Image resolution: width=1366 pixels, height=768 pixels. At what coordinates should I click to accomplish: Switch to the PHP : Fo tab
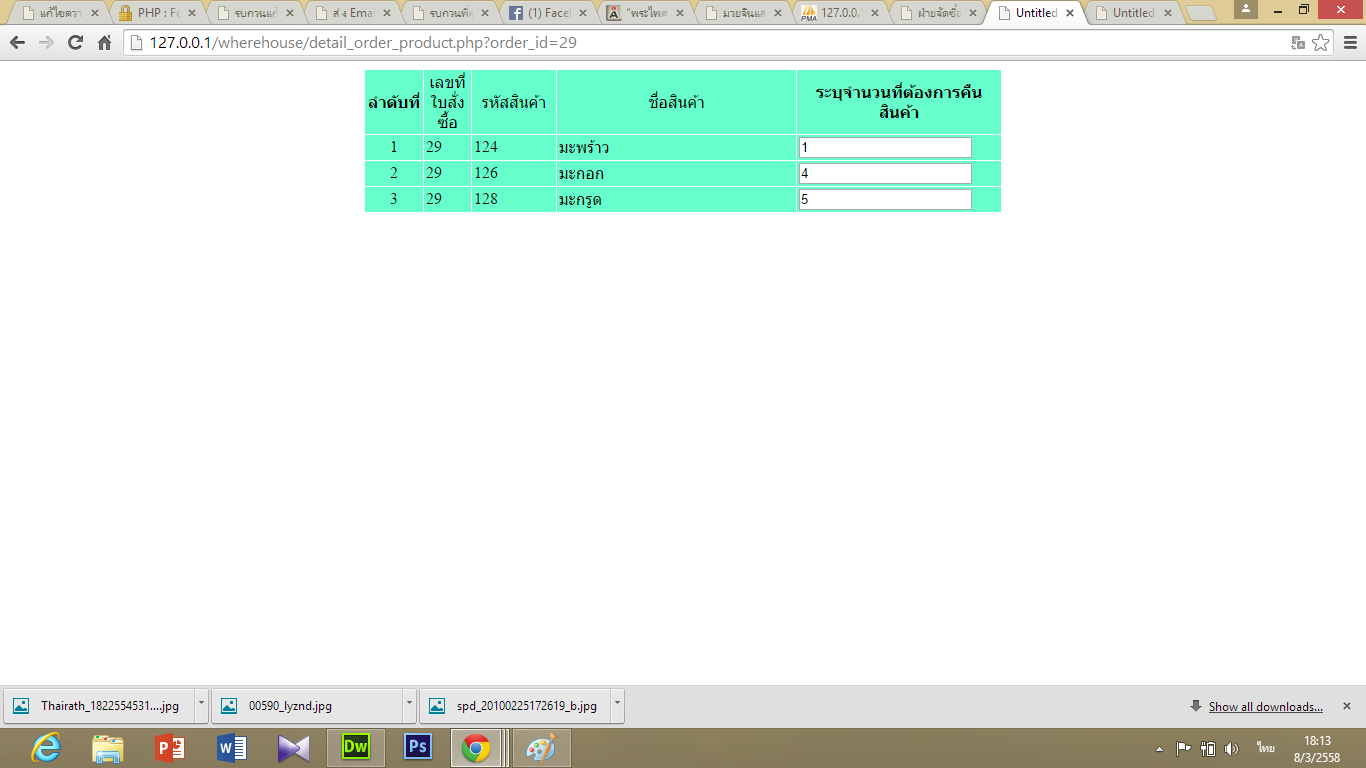157,14
